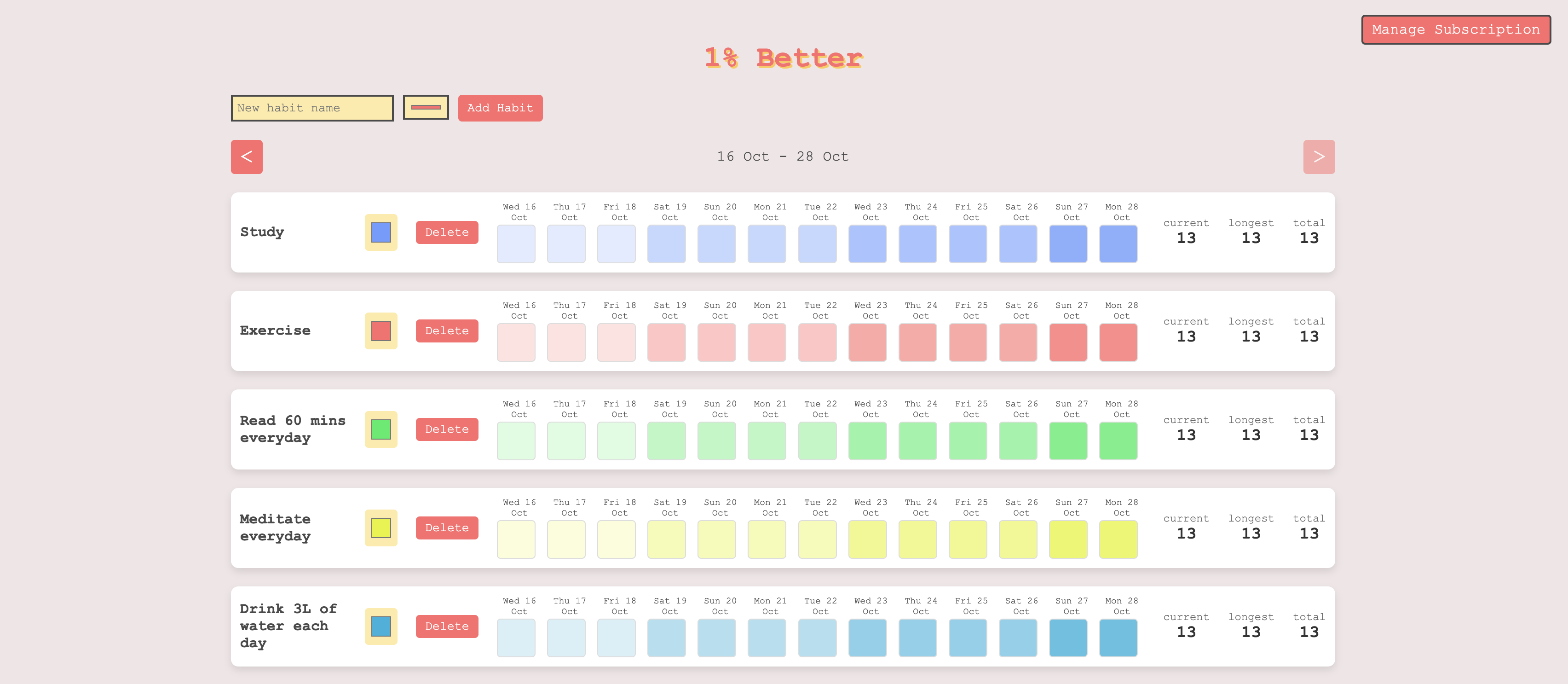
Task: Toggle Mon 28 Oct completion for Study
Action: (x=1119, y=240)
